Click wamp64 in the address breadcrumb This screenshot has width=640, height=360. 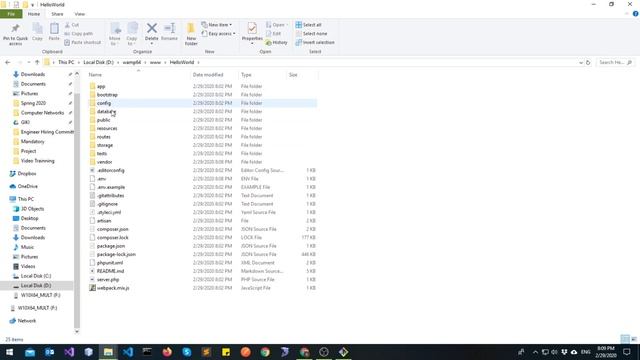131,62
